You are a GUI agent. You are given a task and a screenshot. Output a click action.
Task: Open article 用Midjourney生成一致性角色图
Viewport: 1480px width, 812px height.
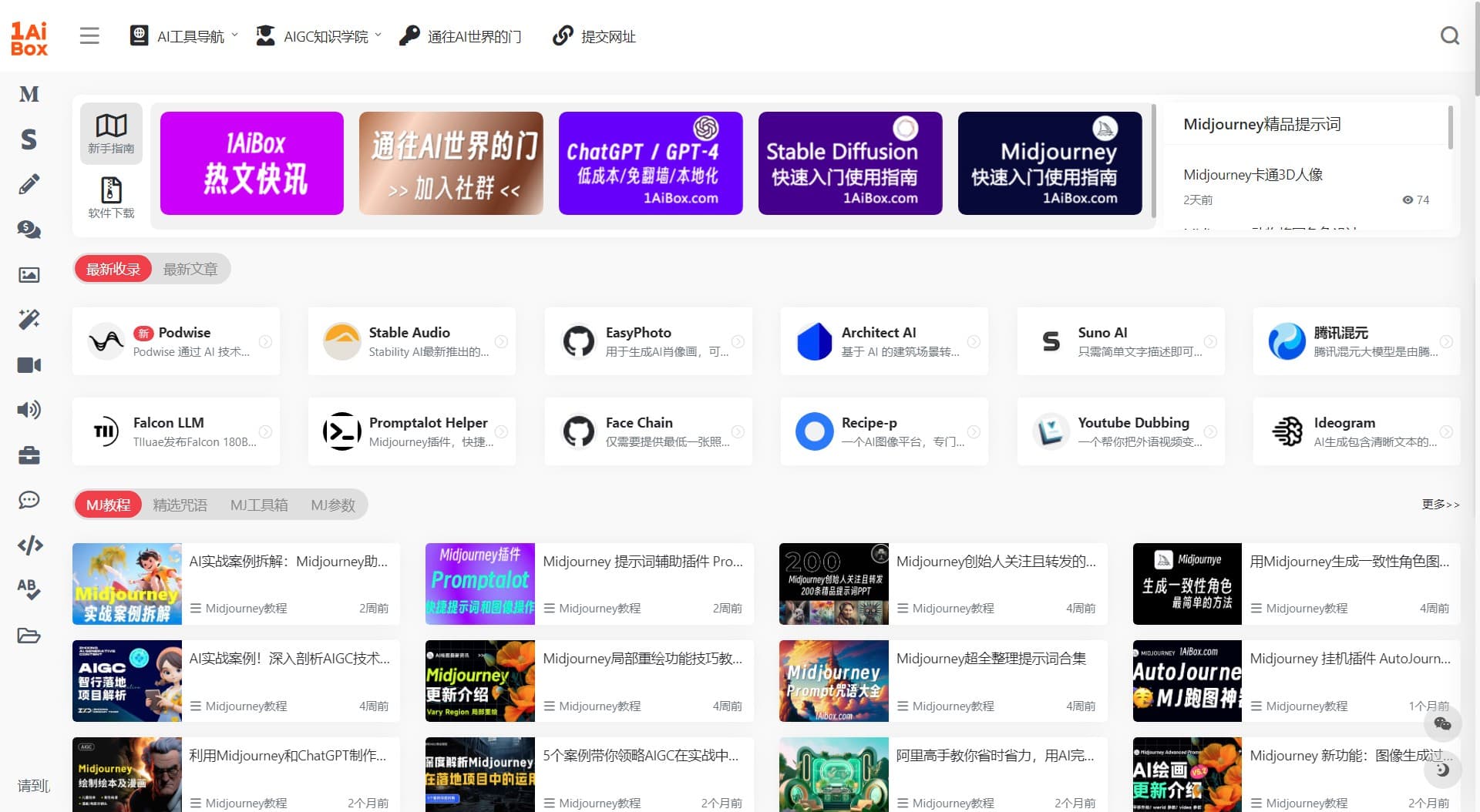coord(1350,562)
